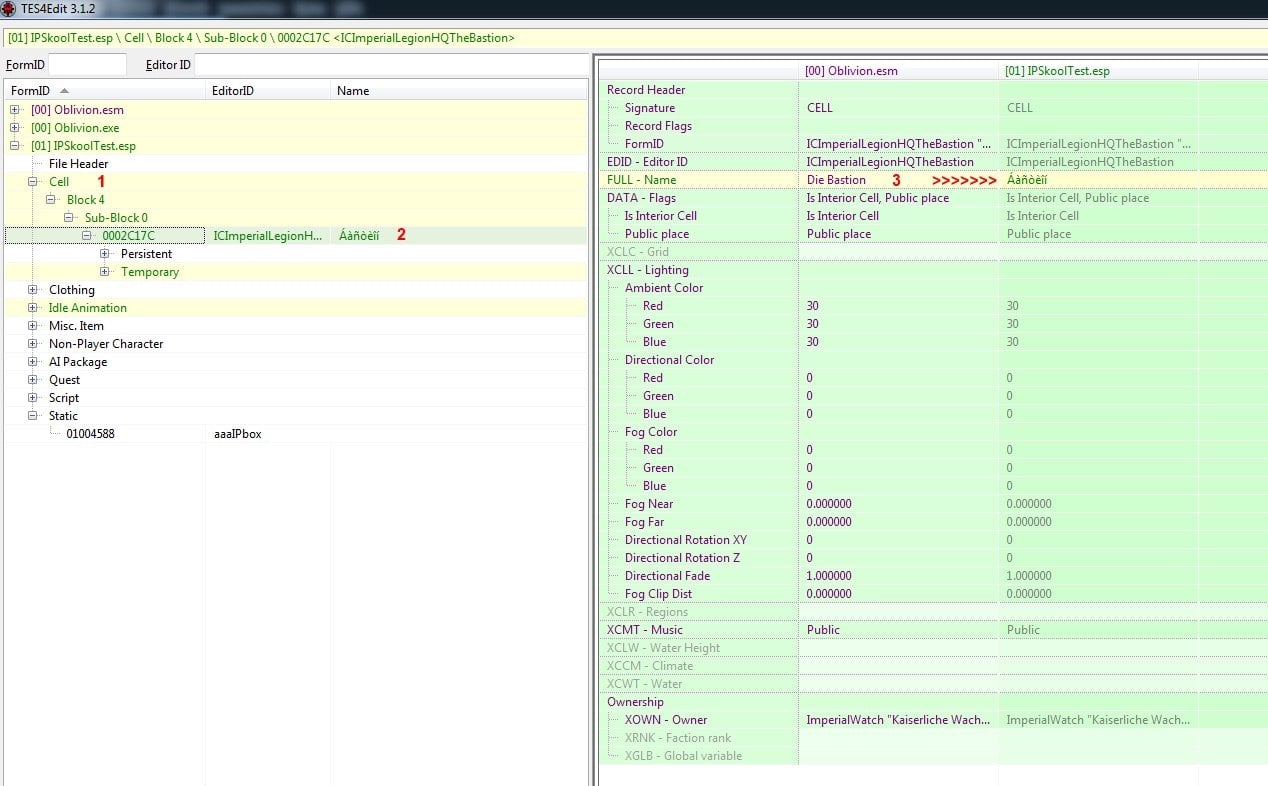1268x786 pixels.
Task: Expand the Quest record group
Action: pos(33,380)
